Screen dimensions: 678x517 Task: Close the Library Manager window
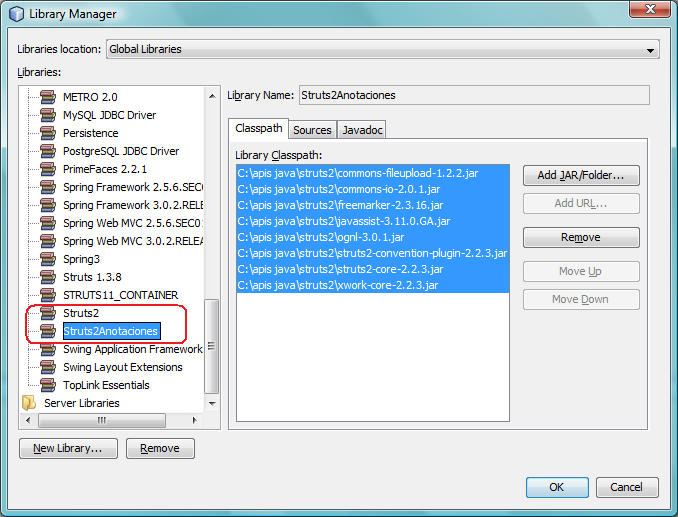click(650, 9)
